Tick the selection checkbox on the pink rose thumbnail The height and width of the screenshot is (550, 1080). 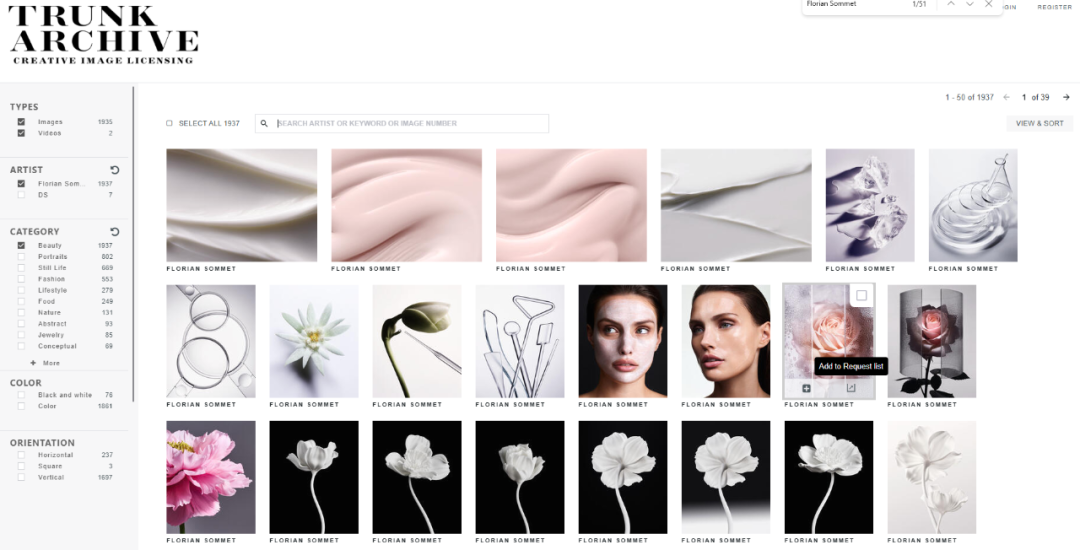click(x=861, y=296)
